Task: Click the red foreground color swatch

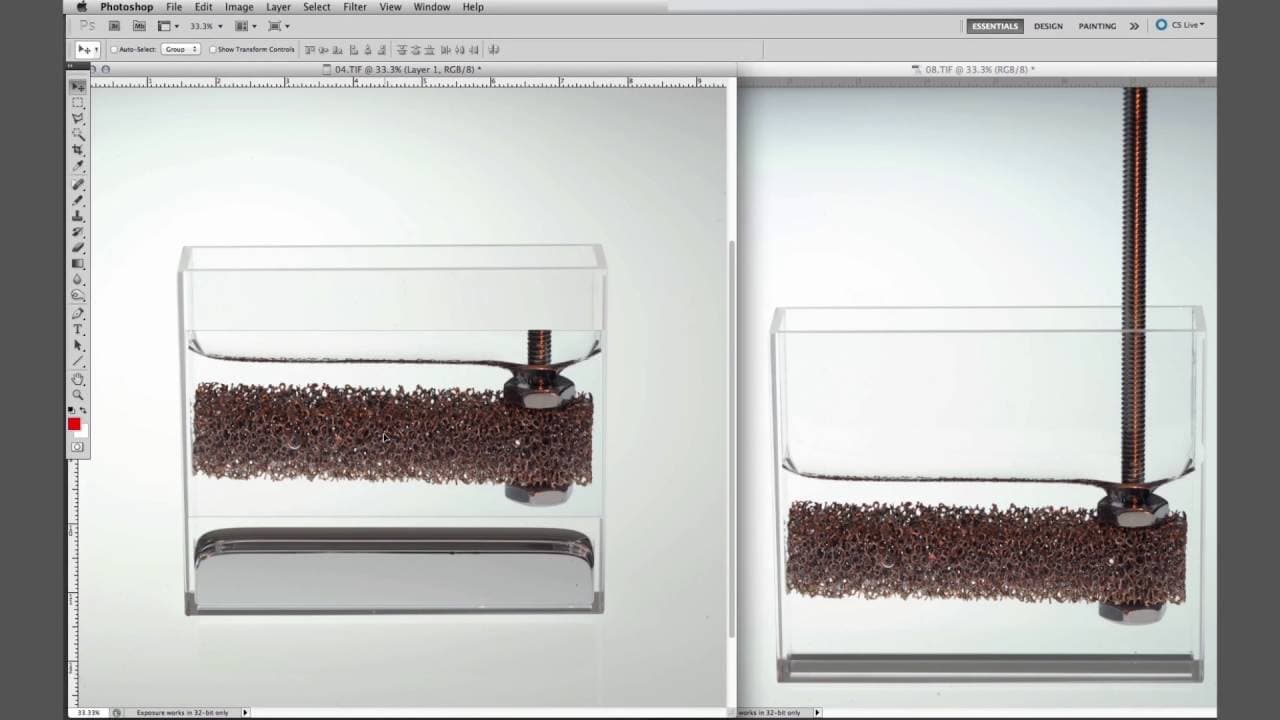Action: tap(73, 424)
